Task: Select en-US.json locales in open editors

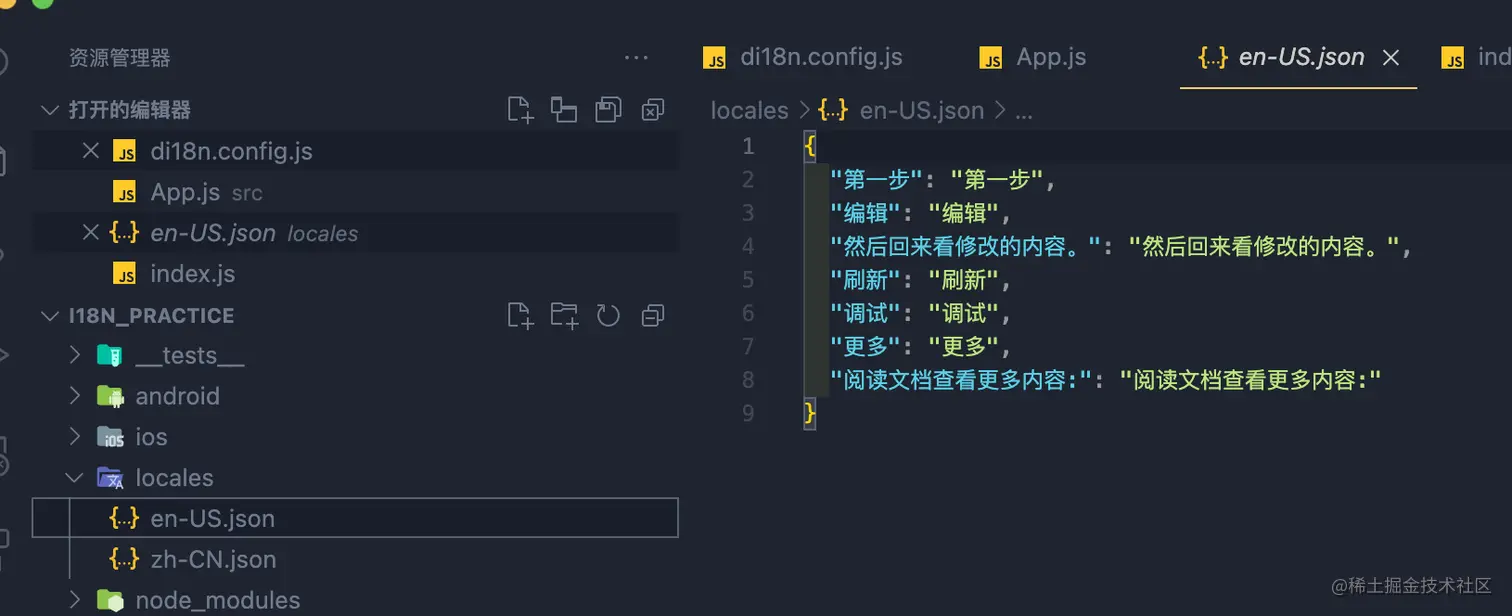Action: tap(355, 233)
